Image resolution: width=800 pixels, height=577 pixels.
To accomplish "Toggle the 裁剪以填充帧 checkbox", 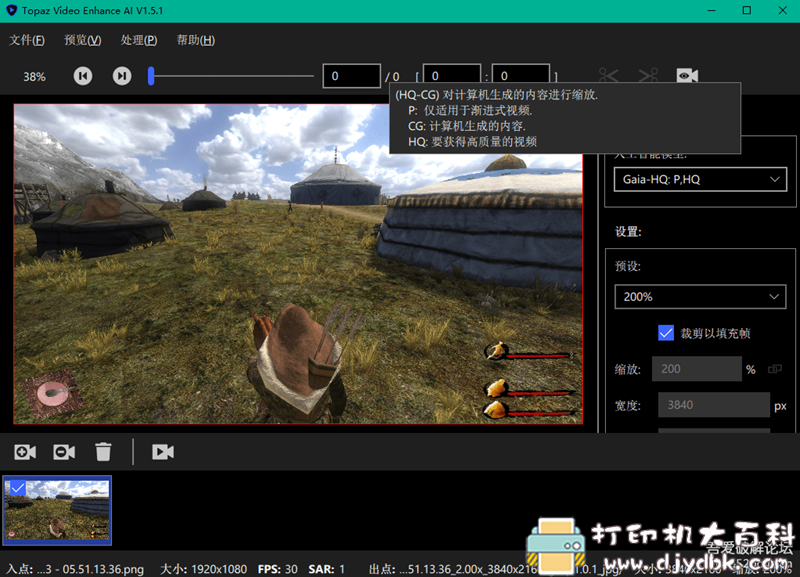I will pyautogui.click(x=666, y=333).
